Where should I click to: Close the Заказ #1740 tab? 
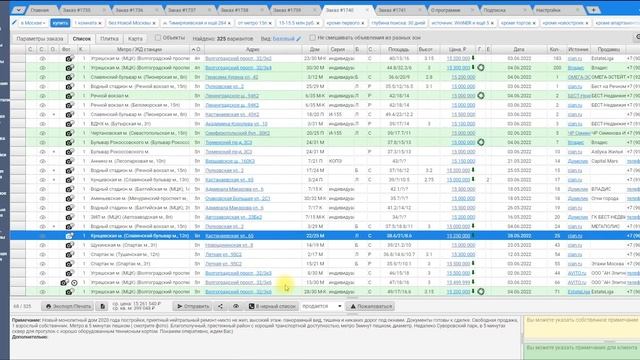coord(367,10)
